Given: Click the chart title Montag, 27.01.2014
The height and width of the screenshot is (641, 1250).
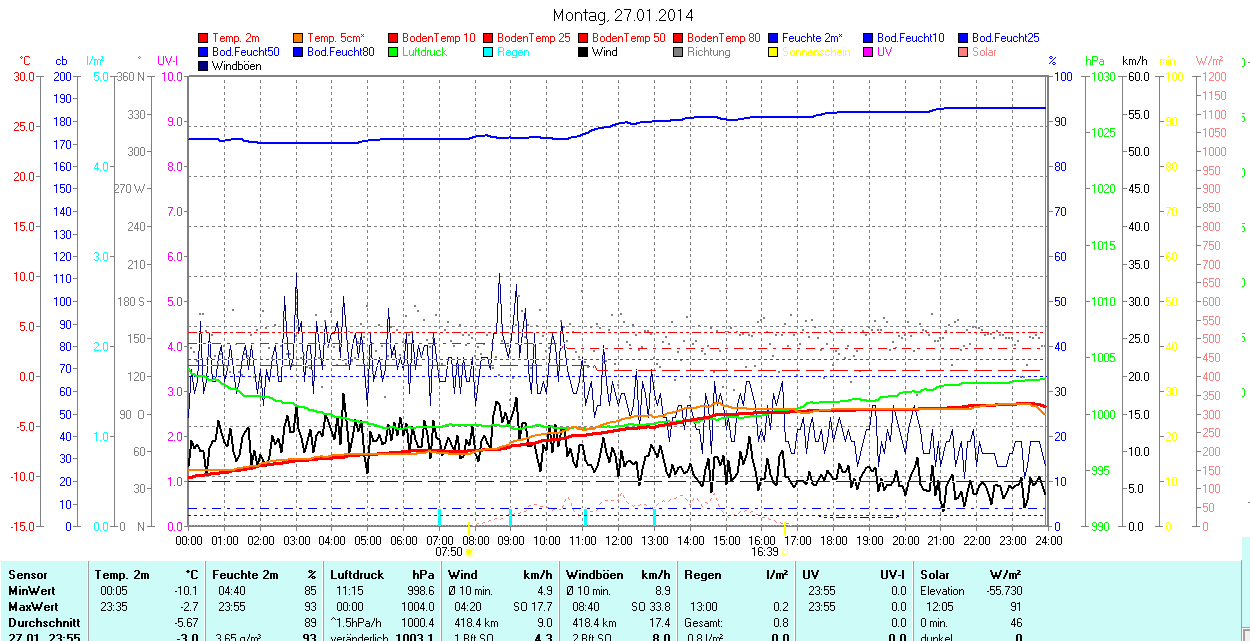Looking at the screenshot, I should [623, 15].
